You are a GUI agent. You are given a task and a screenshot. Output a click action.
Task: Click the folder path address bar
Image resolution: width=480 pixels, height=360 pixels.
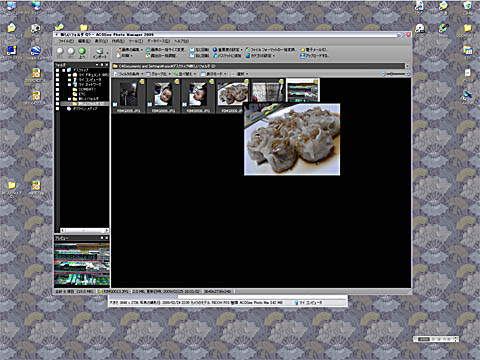pyautogui.click(x=259, y=66)
